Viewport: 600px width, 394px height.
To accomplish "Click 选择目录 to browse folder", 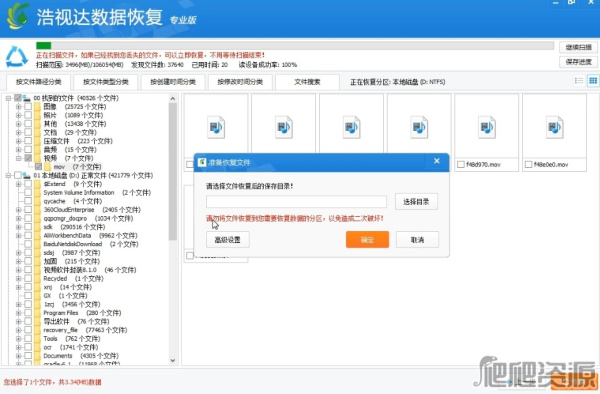I will pyautogui.click(x=416, y=202).
